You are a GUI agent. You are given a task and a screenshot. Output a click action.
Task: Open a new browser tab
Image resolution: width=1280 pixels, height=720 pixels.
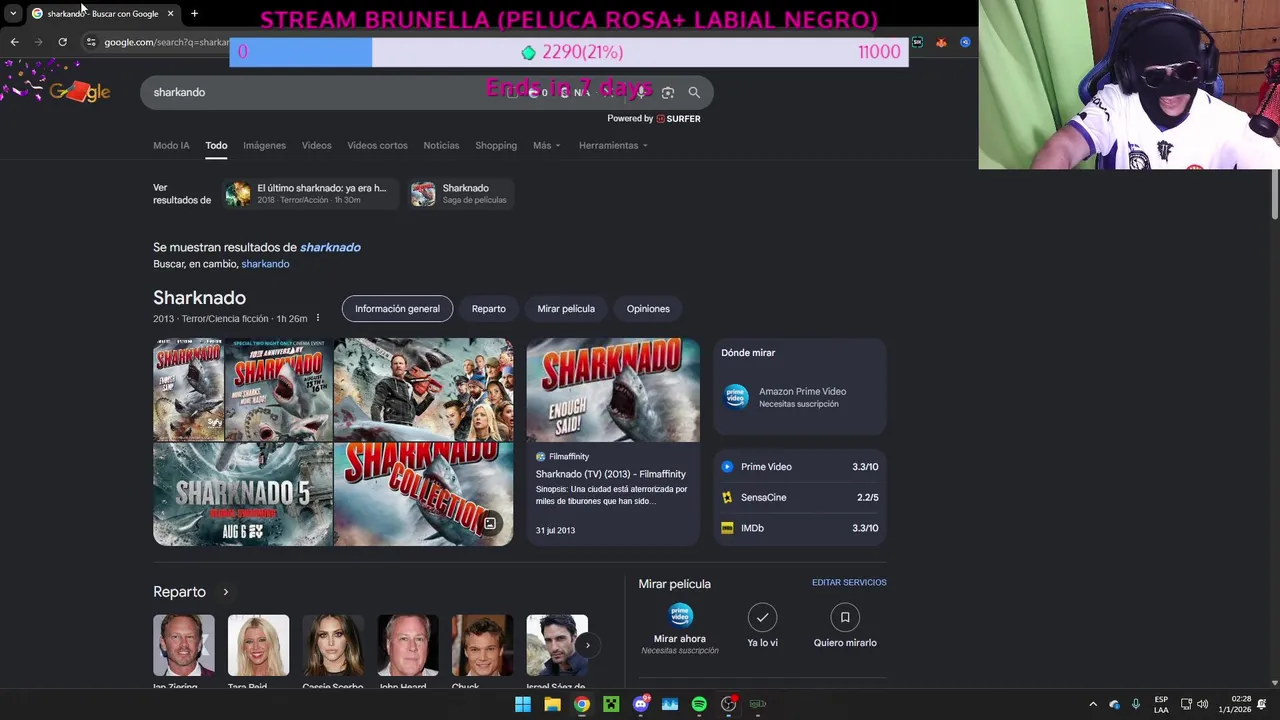194,13
